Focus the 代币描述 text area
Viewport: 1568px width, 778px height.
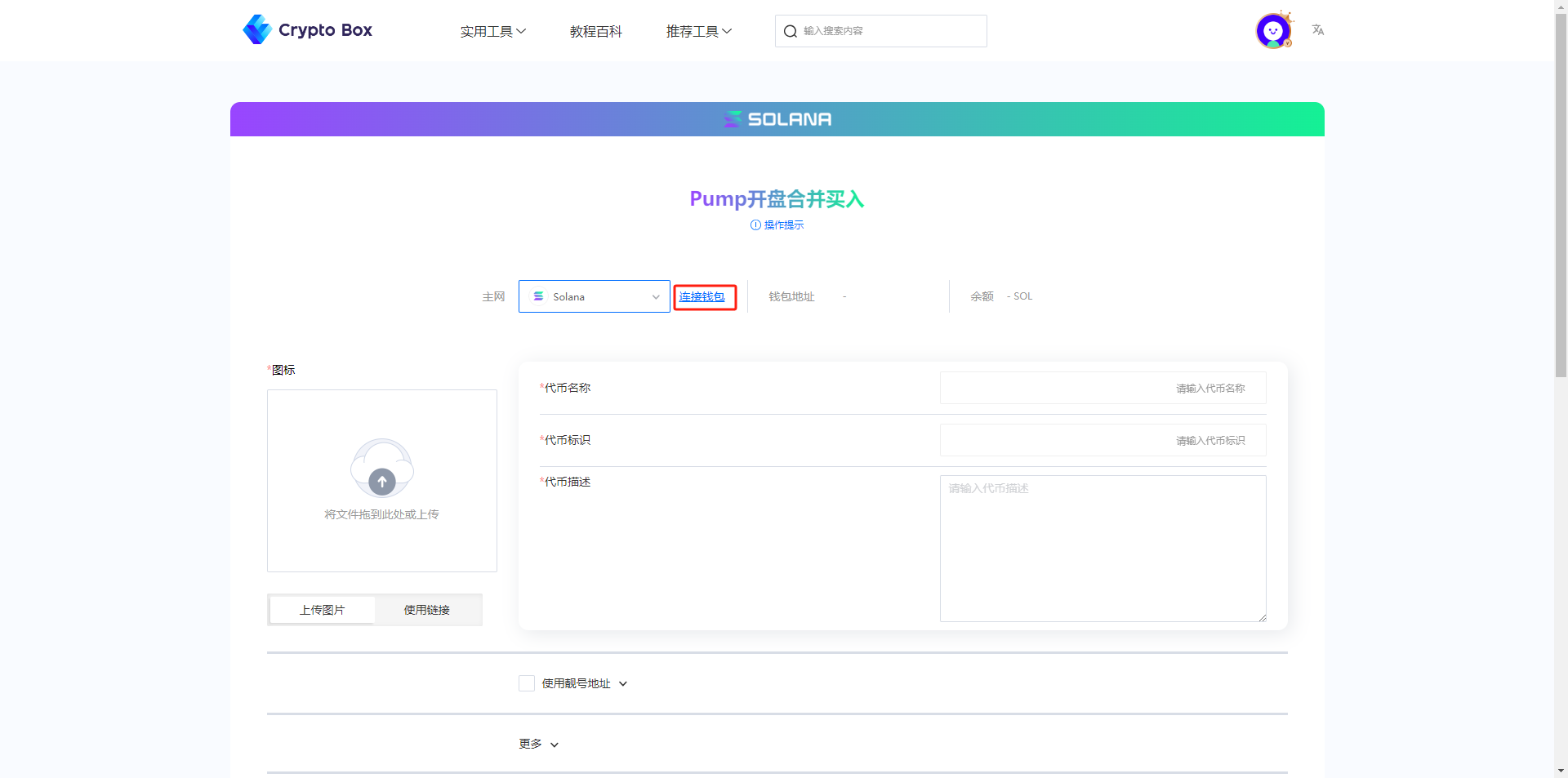1102,549
